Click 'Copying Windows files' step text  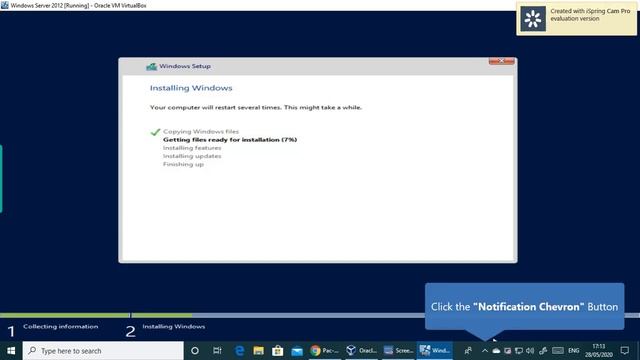click(x=201, y=131)
